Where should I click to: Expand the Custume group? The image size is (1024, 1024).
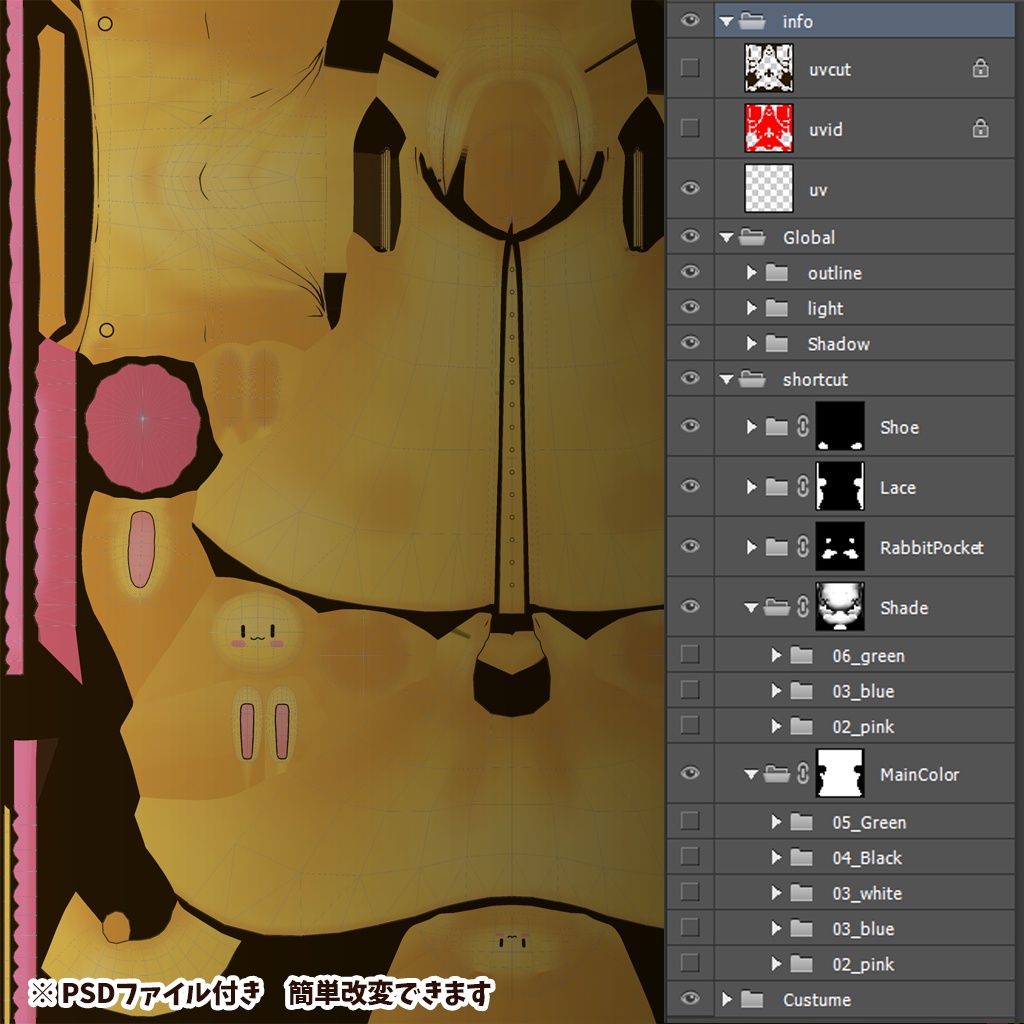(727, 999)
